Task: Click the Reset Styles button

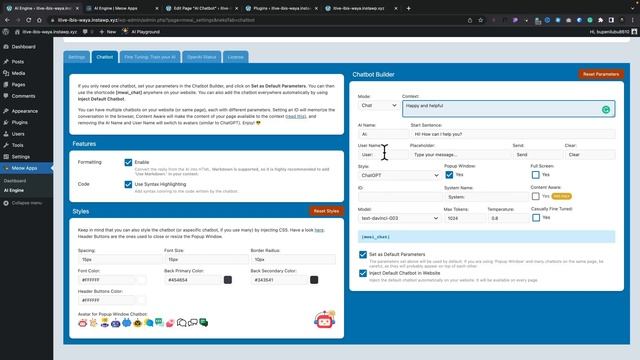Action: click(326, 211)
